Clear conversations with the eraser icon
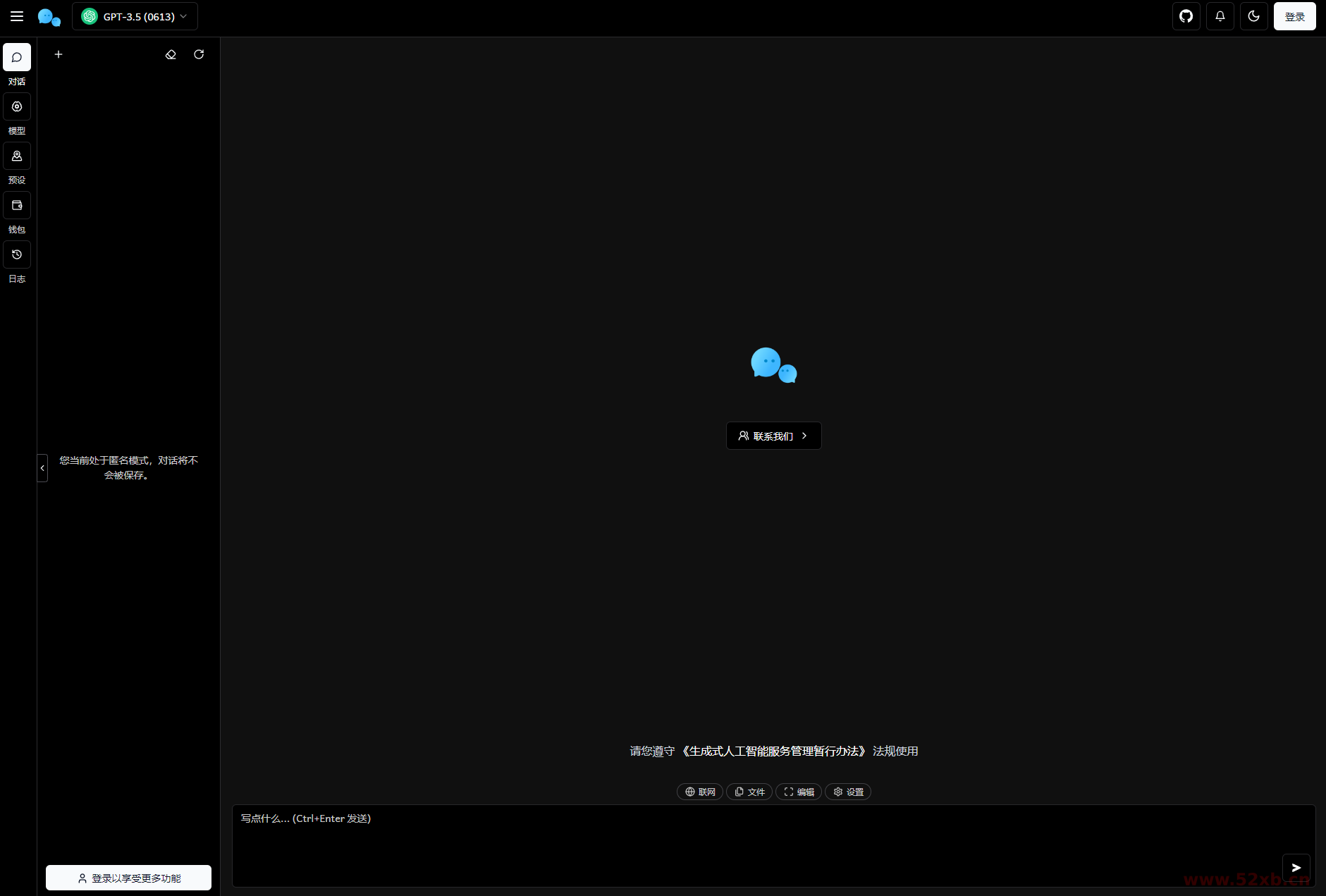Screen dimensions: 1326x896 pyautogui.click(x=170, y=54)
